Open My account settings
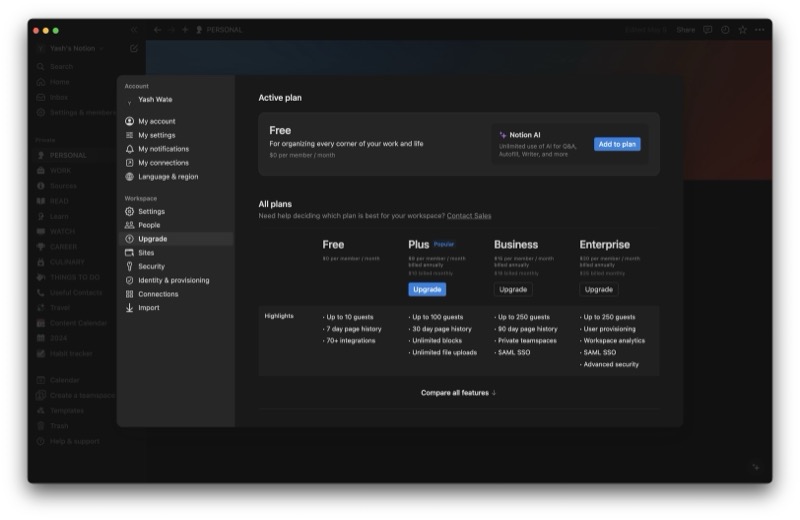This screenshot has height=520, width=800. [157, 121]
